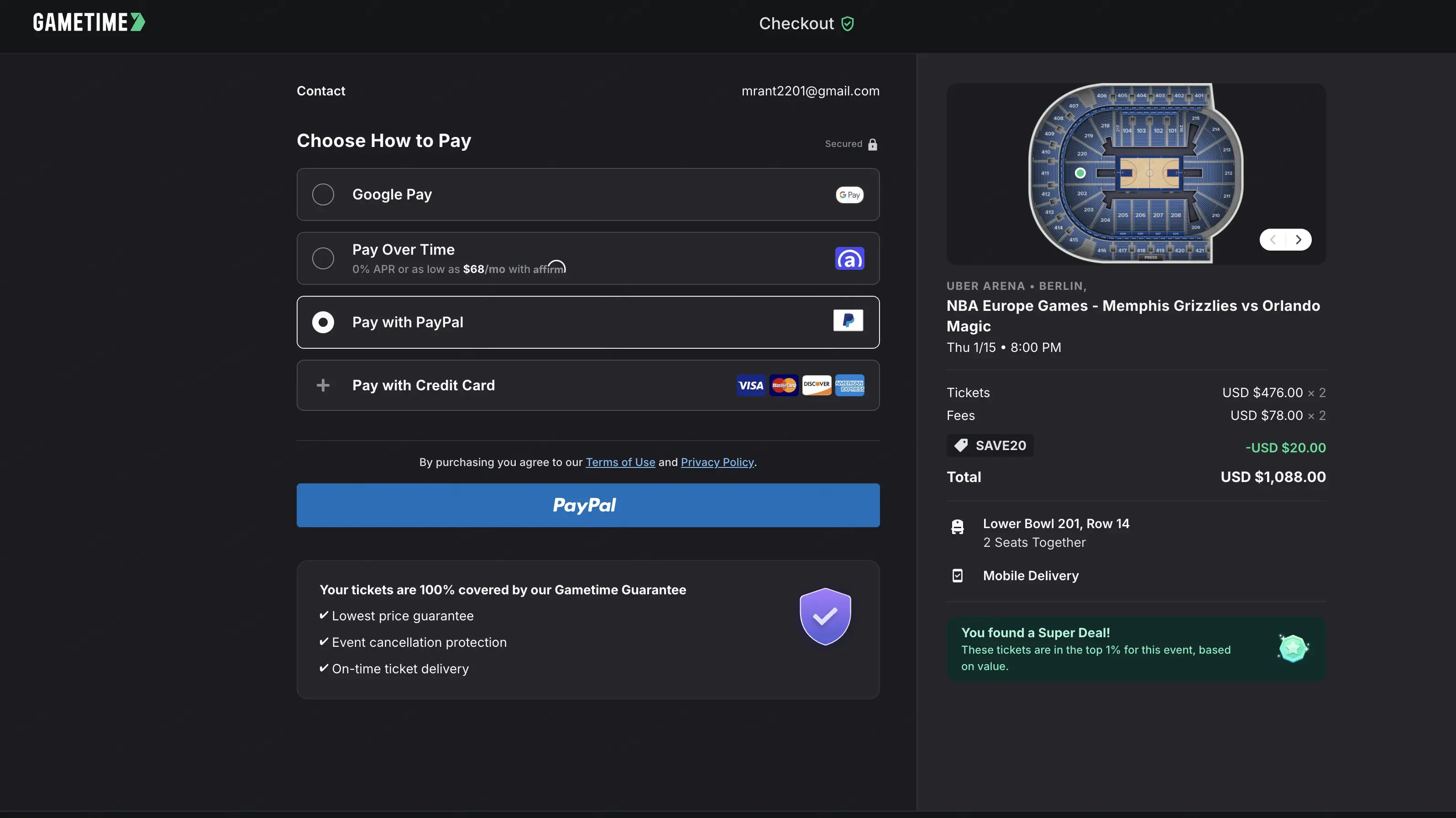The width and height of the screenshot is (1456, 818).
Task: Select the Pay with PayPal radio button
Action: click(323, 322)
